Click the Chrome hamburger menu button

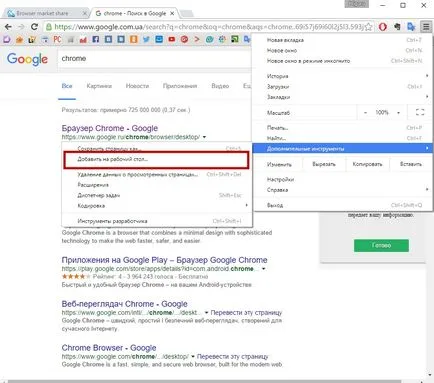click(x=426, y=27)
